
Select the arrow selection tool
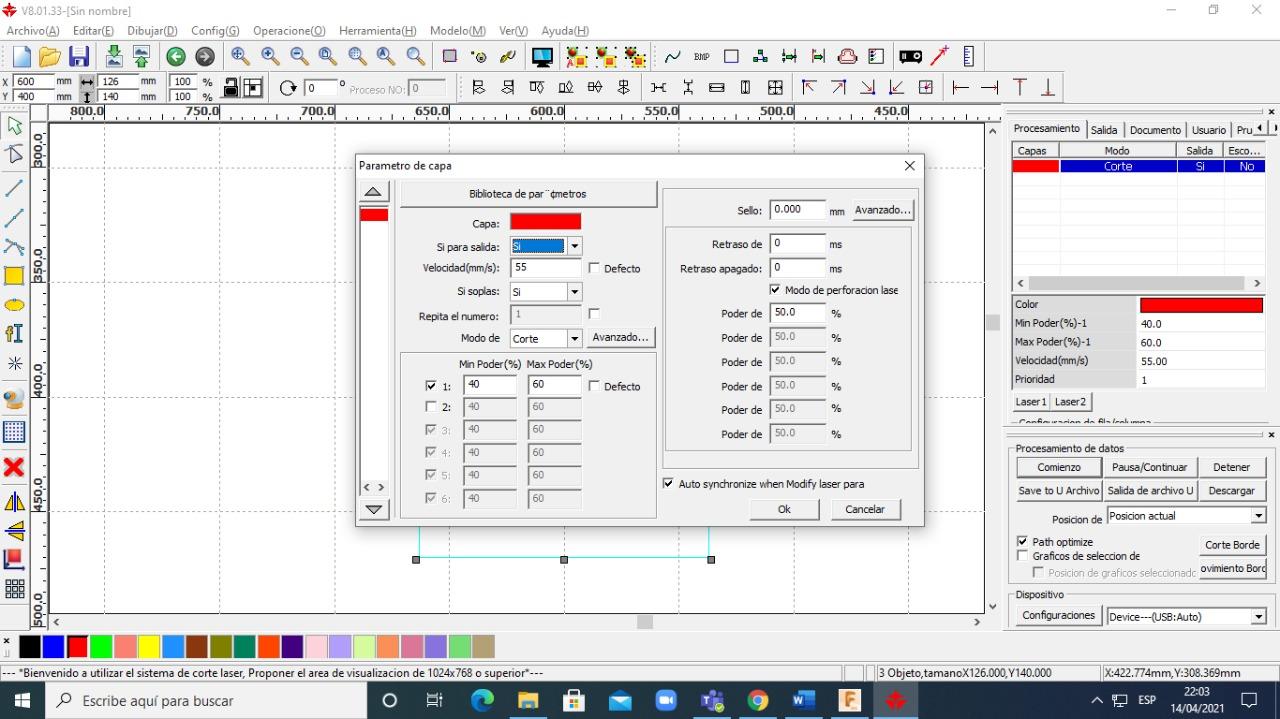click(x=15, y=126)
